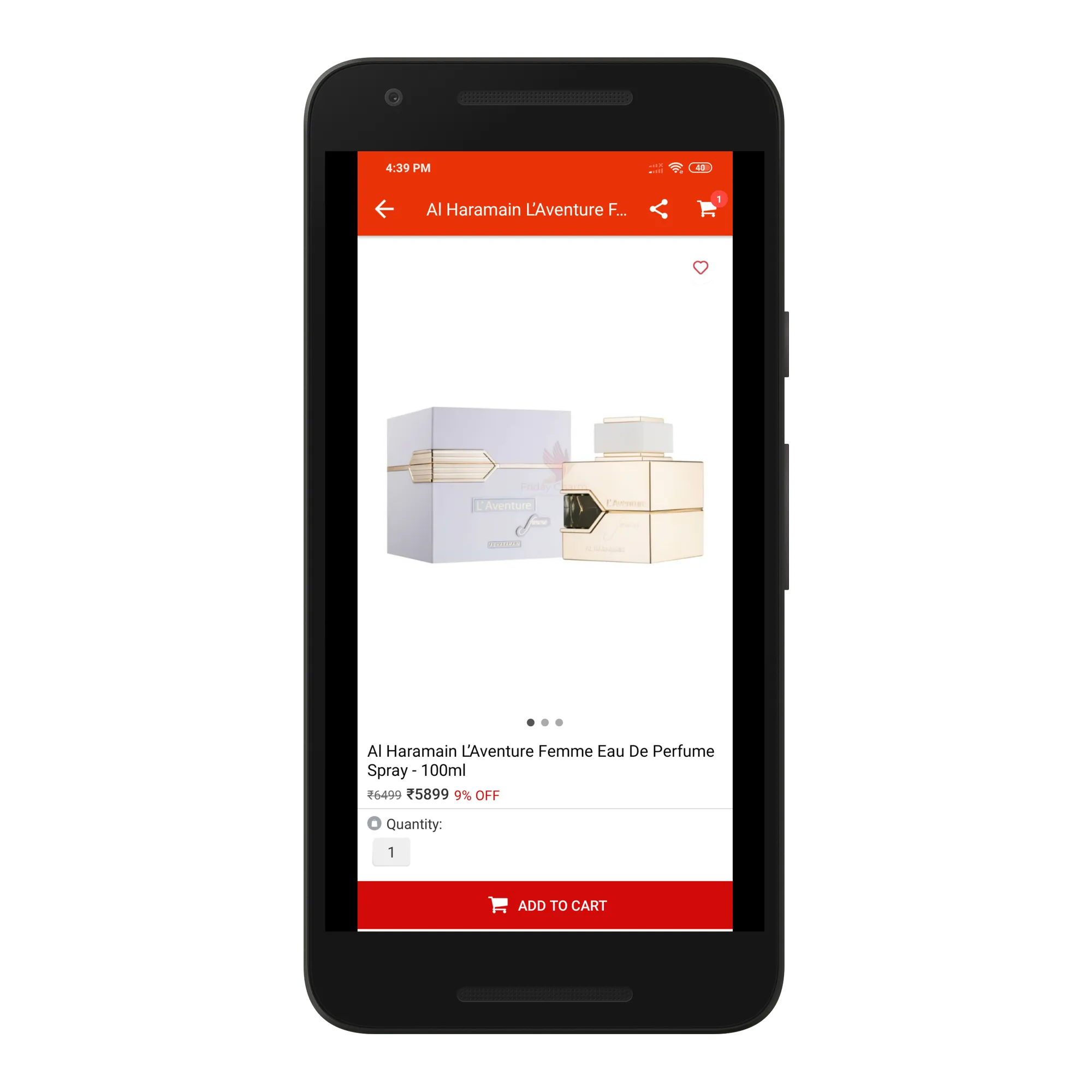Navigate to second image dot indicator
This screenshot has width=1092, height=1092.
[546, 722]
